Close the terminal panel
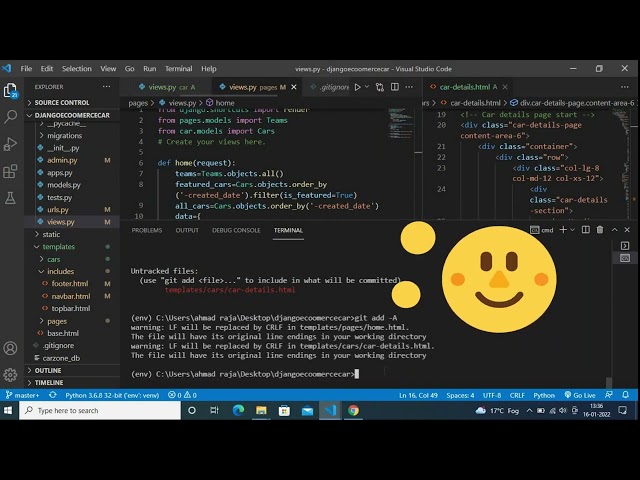 [627, 230]
